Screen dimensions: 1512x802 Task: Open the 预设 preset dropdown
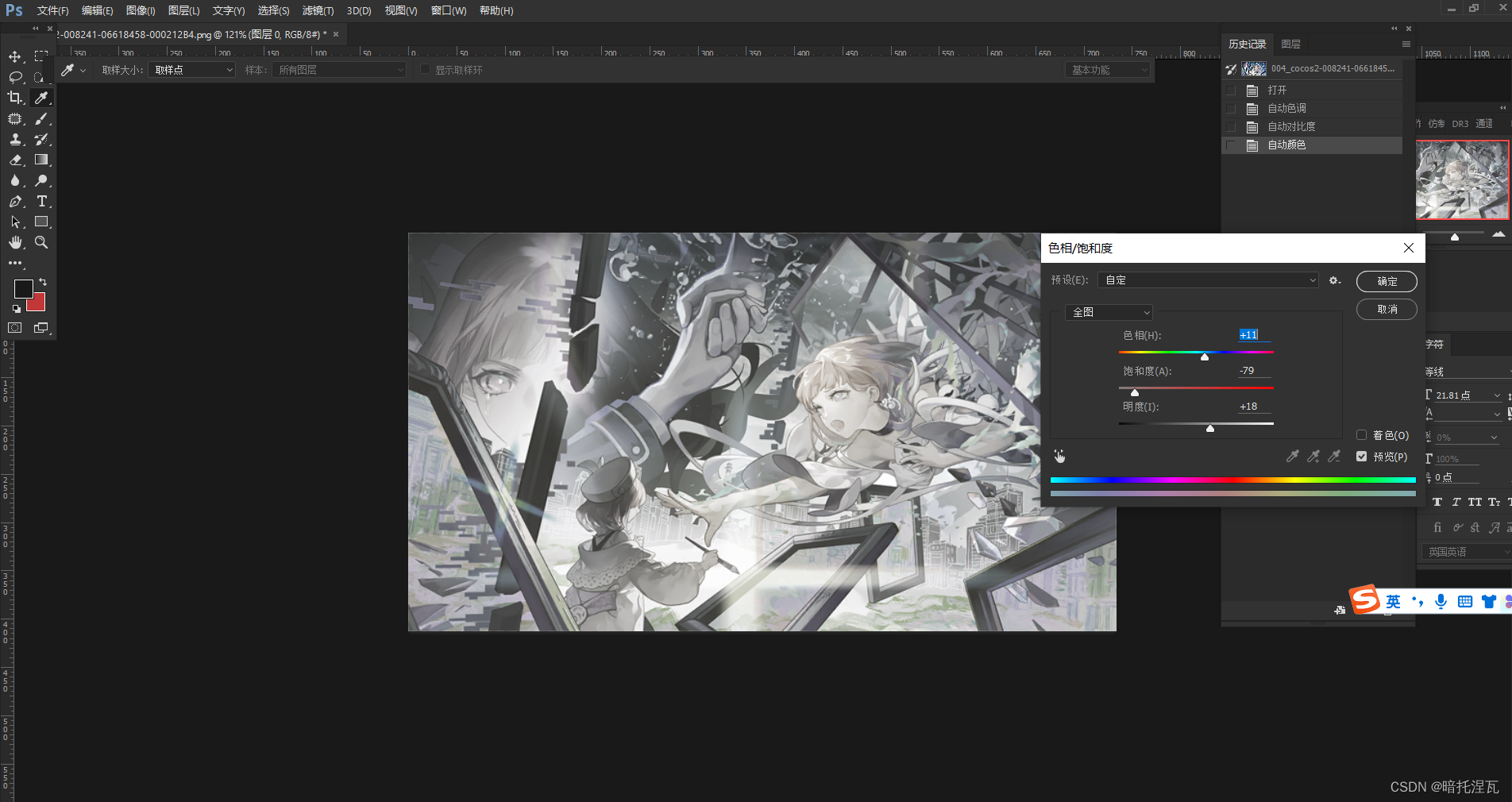(x=1209, y=280)
